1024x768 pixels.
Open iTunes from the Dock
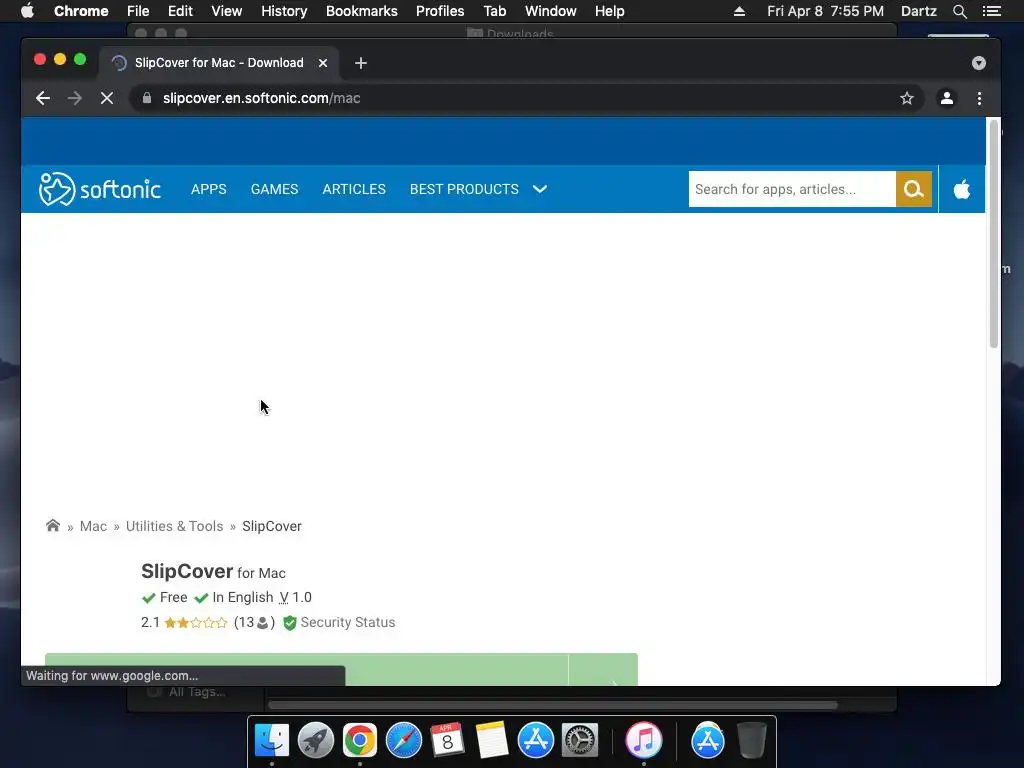tap(644, 741)
